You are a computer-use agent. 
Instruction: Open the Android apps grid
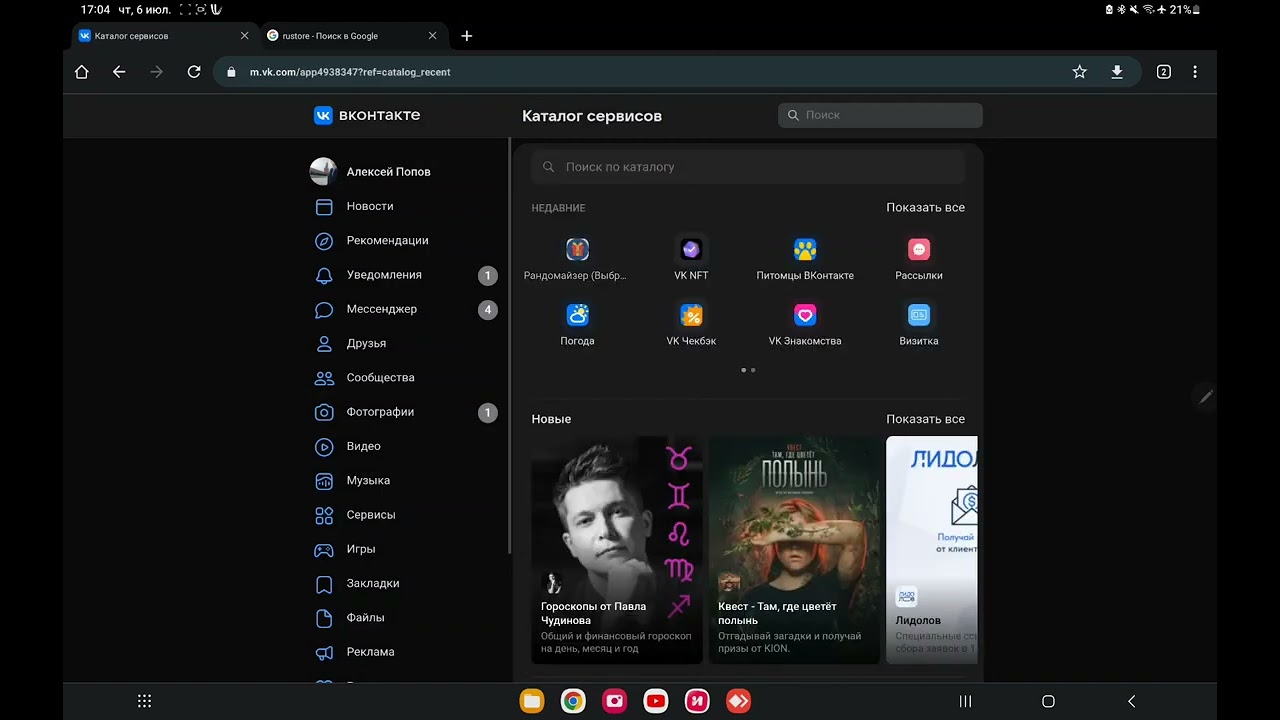point(144,701)
